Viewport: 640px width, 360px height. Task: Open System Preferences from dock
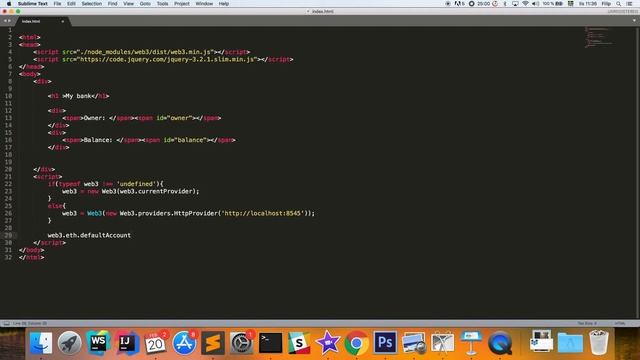tap(241, 342)
